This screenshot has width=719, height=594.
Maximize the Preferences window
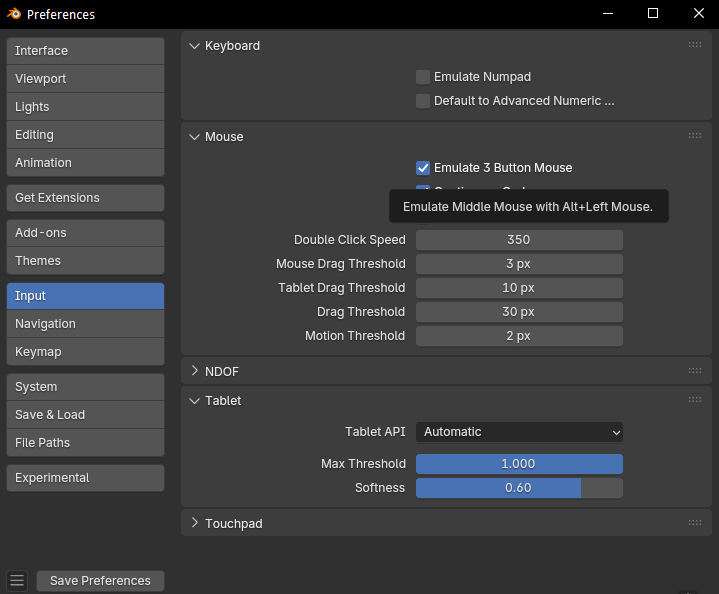[653, 14]
